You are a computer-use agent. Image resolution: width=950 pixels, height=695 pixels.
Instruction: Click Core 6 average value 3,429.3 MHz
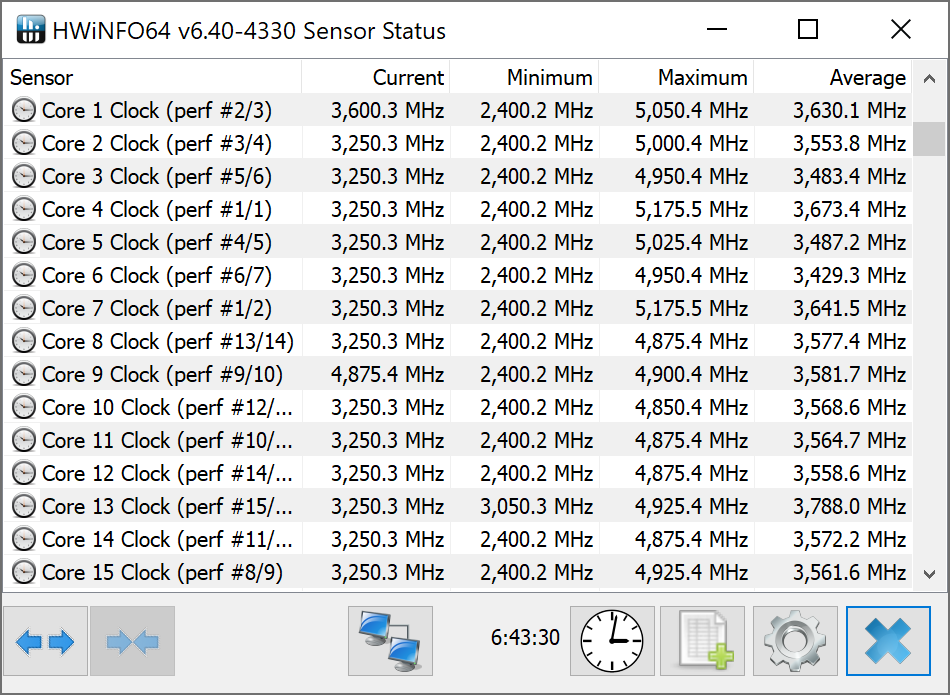(849, 275)
